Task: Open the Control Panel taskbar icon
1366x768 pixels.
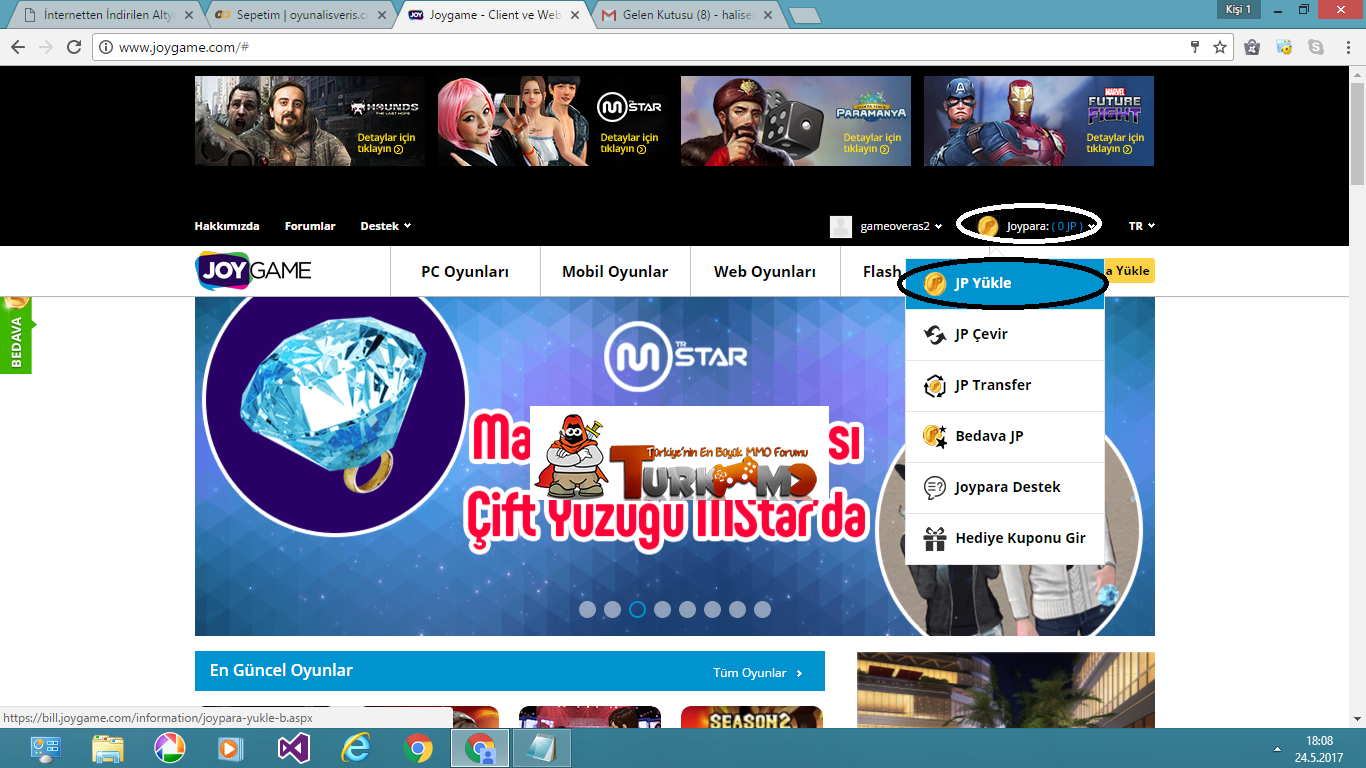Action: coord(46,748)
